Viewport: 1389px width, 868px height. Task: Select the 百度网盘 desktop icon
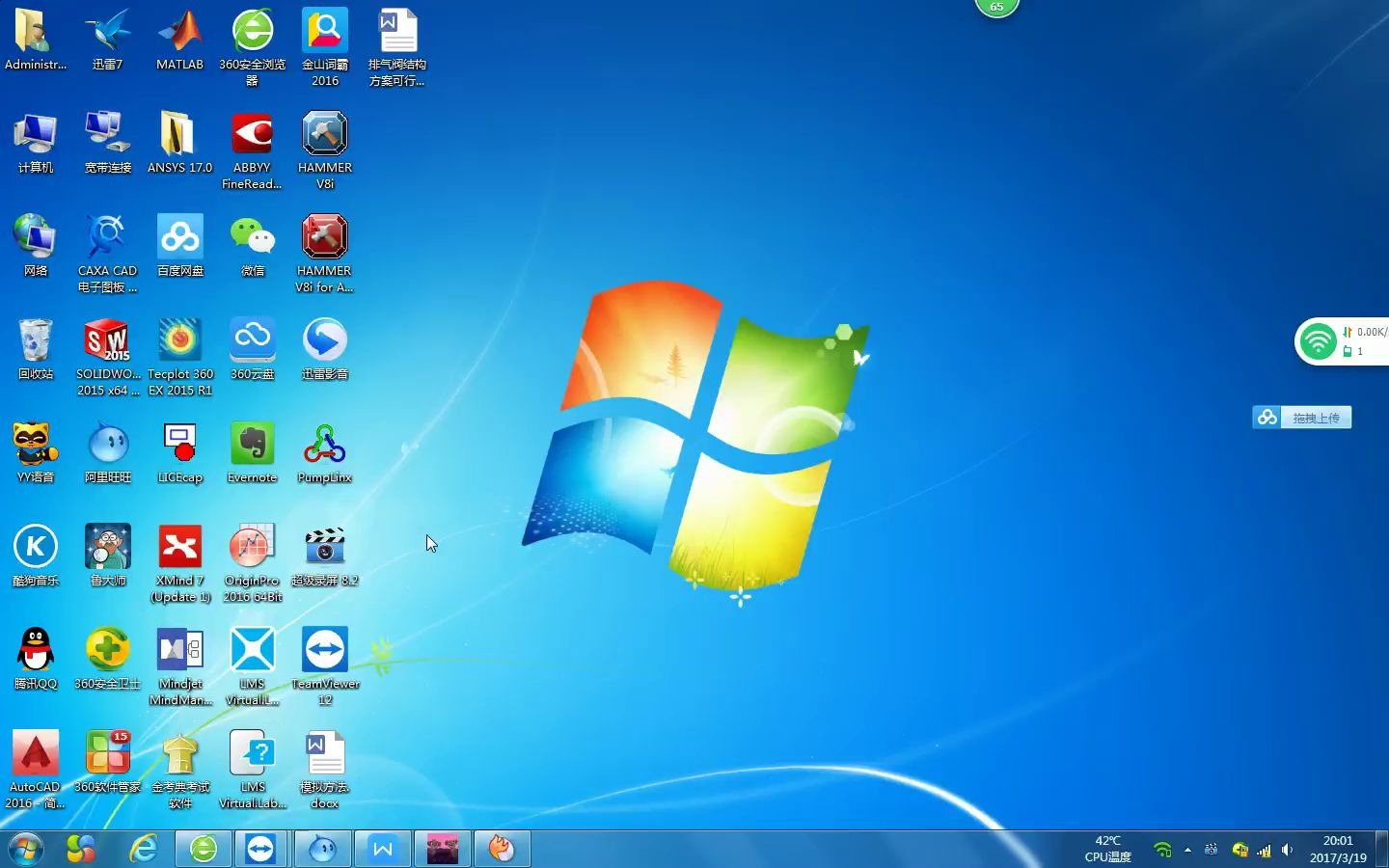[179, 246]
